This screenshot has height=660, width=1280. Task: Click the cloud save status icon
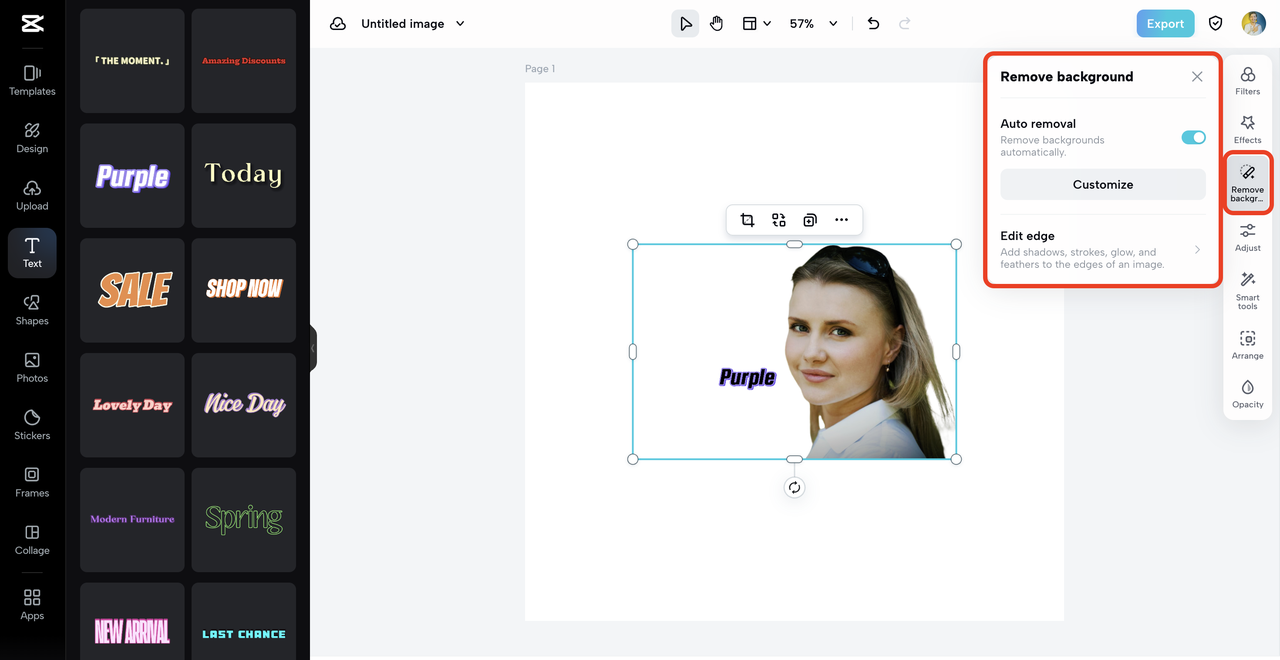click(x=337, y=24)
